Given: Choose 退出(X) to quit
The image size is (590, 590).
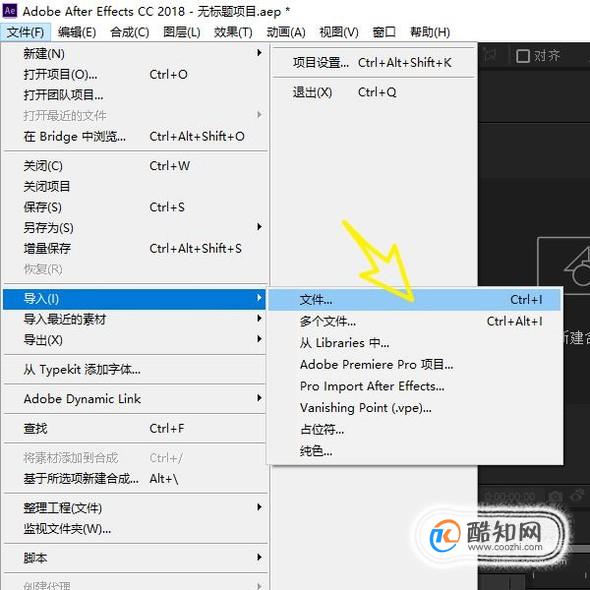Looking at the screenshot, I should 374,92.
